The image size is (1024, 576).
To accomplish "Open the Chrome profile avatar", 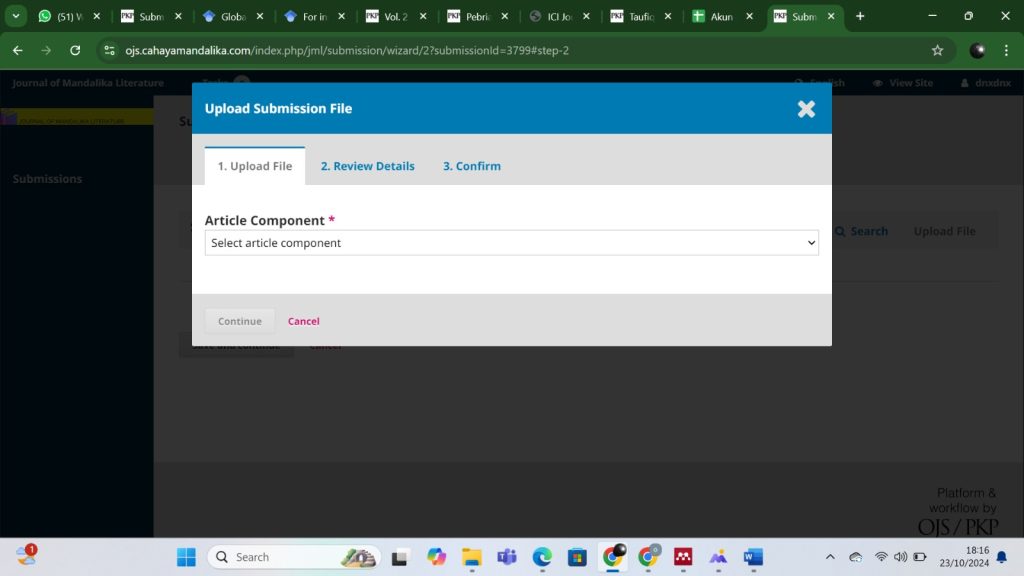I will tap(977, 50).
